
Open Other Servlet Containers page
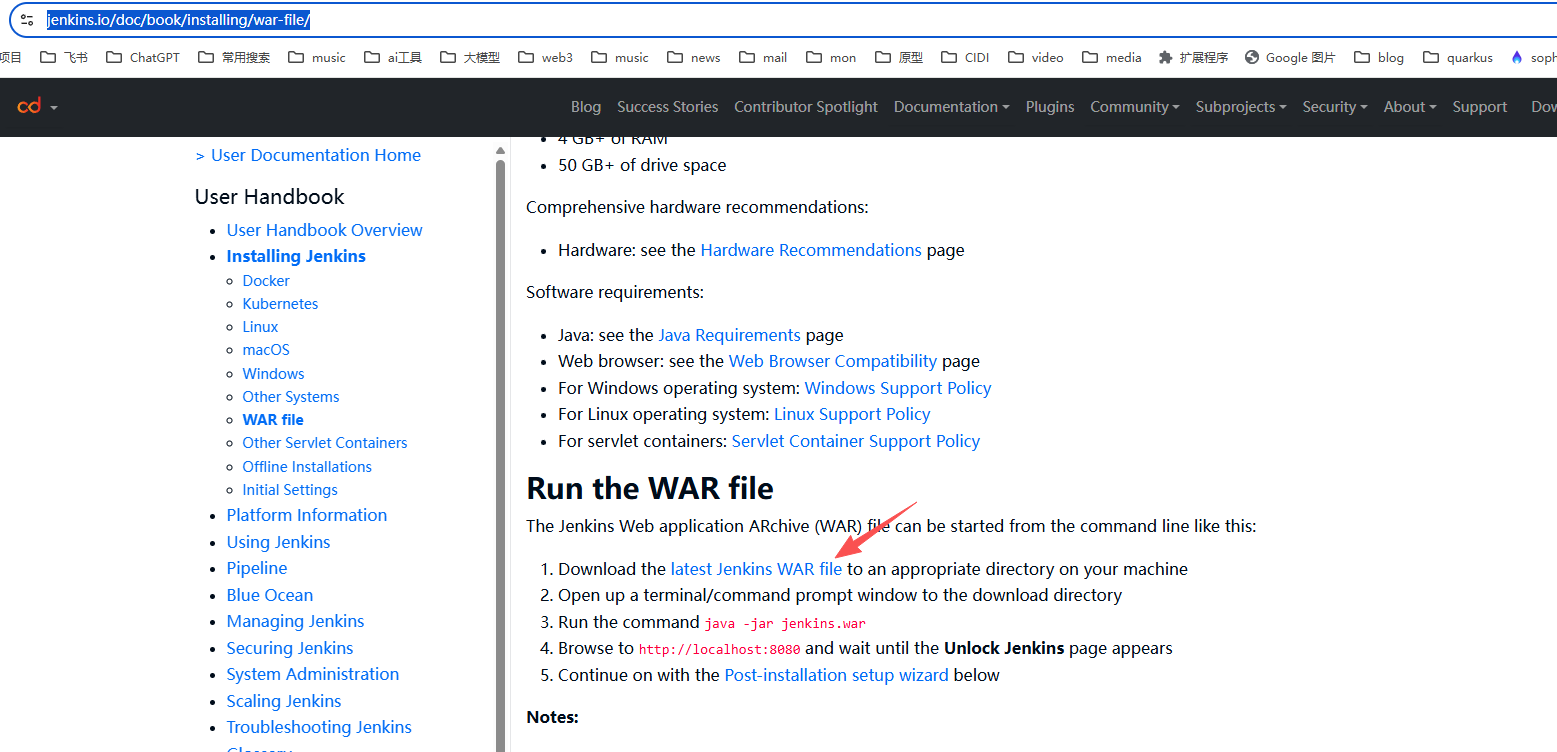tap(325, 443)
